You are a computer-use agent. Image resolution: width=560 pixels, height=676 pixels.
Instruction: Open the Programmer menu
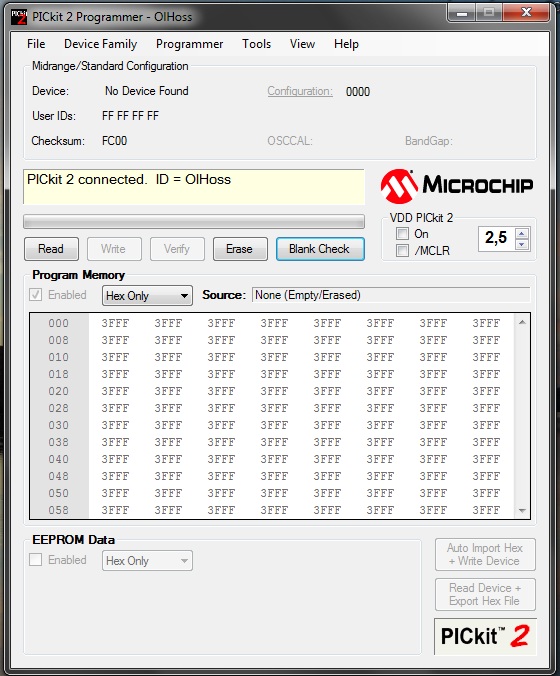click(189, 44)
